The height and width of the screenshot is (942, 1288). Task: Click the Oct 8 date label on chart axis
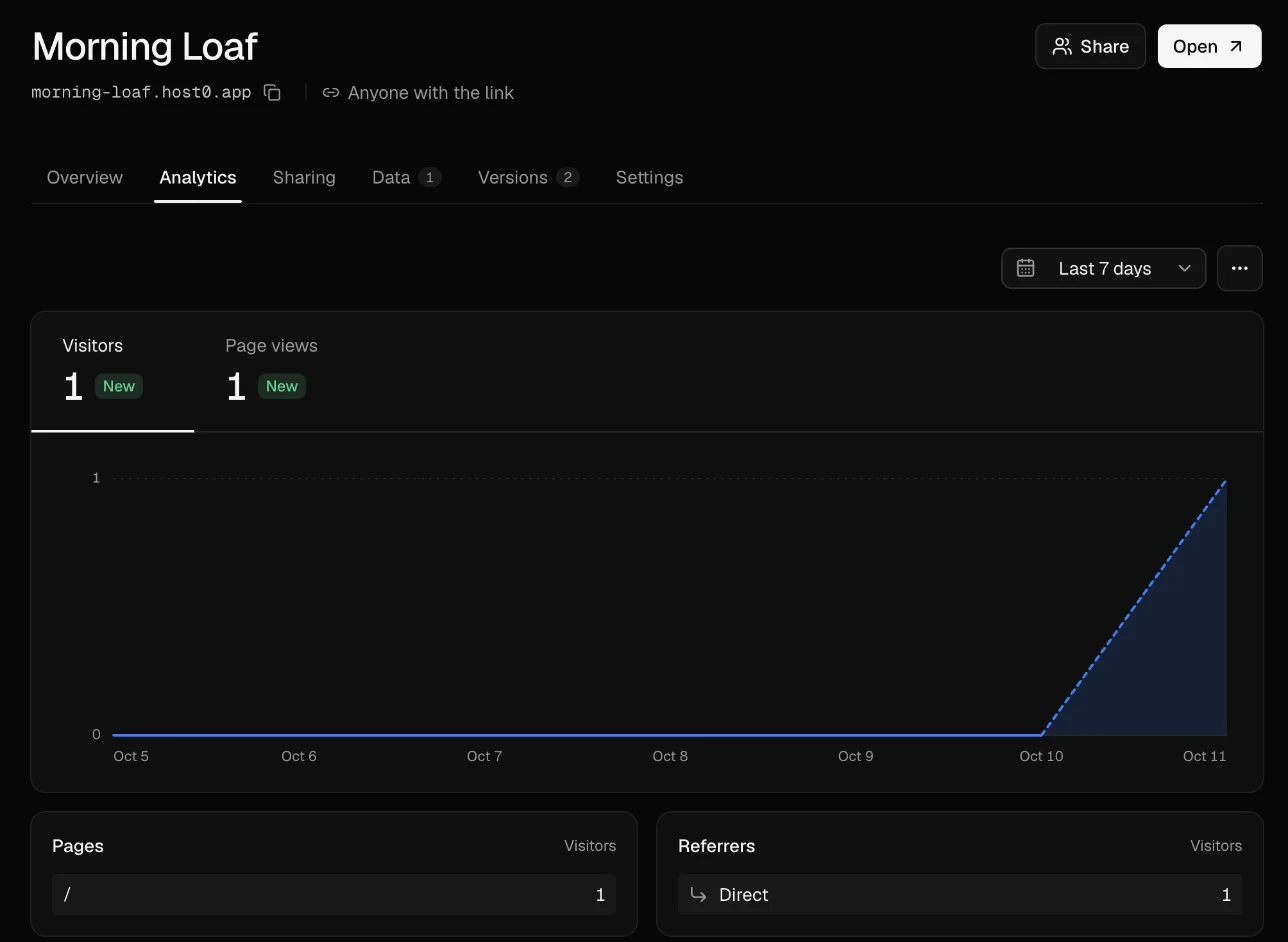pos(670,756)
